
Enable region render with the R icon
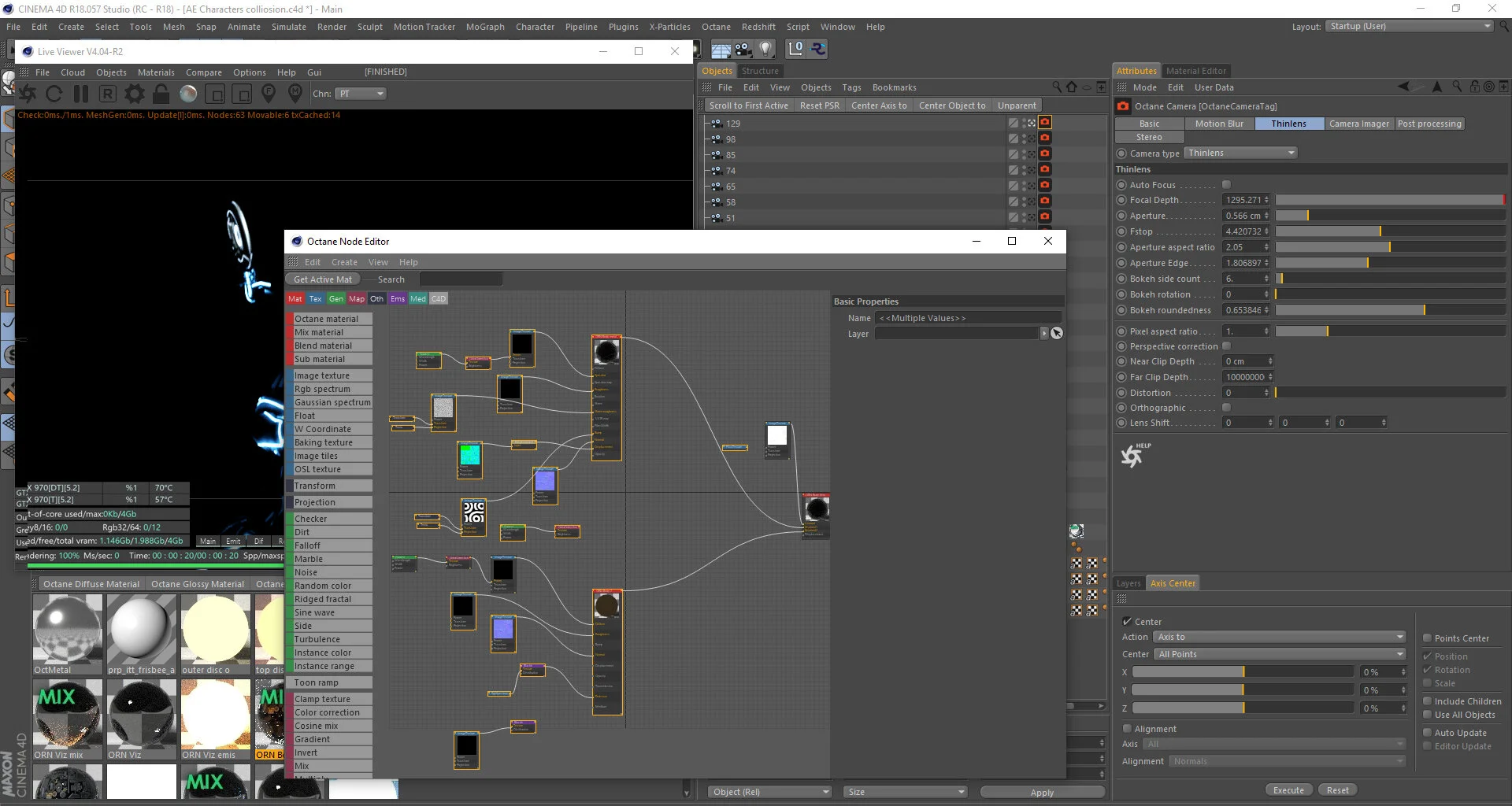[108, 94]
